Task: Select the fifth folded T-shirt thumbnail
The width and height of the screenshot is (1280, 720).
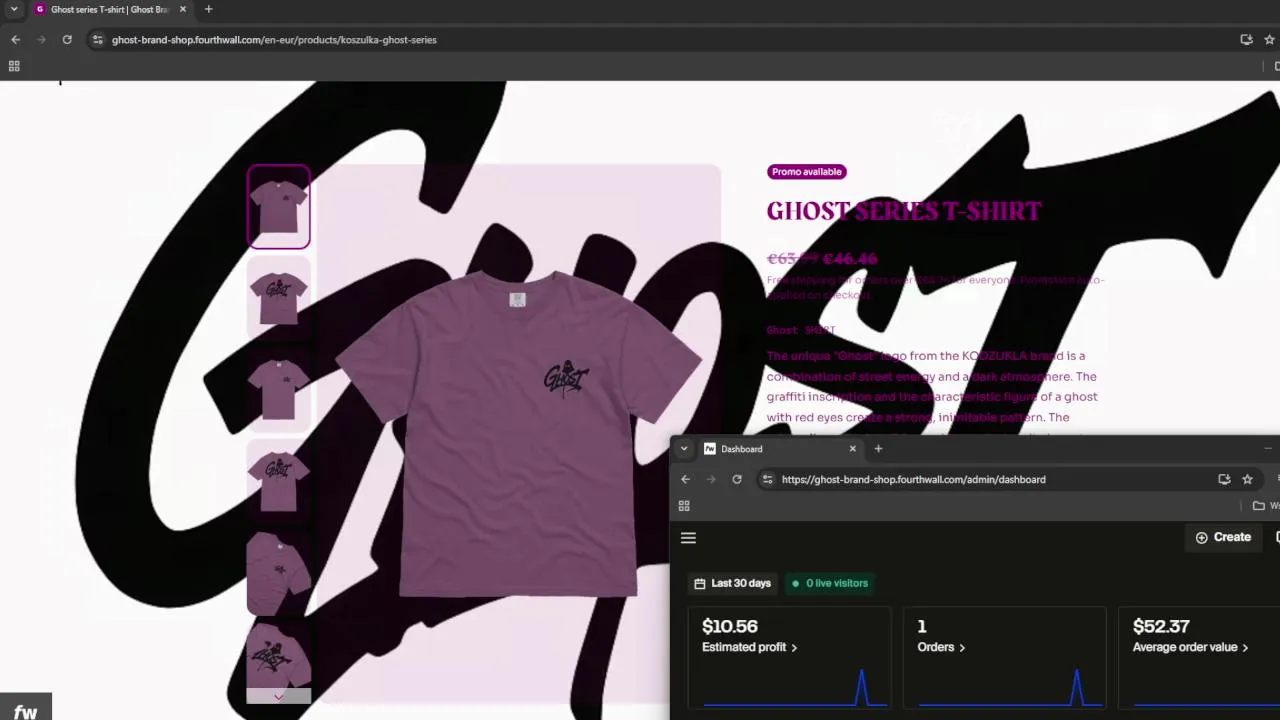Action: pyautogui.click(x=279, y=571)
